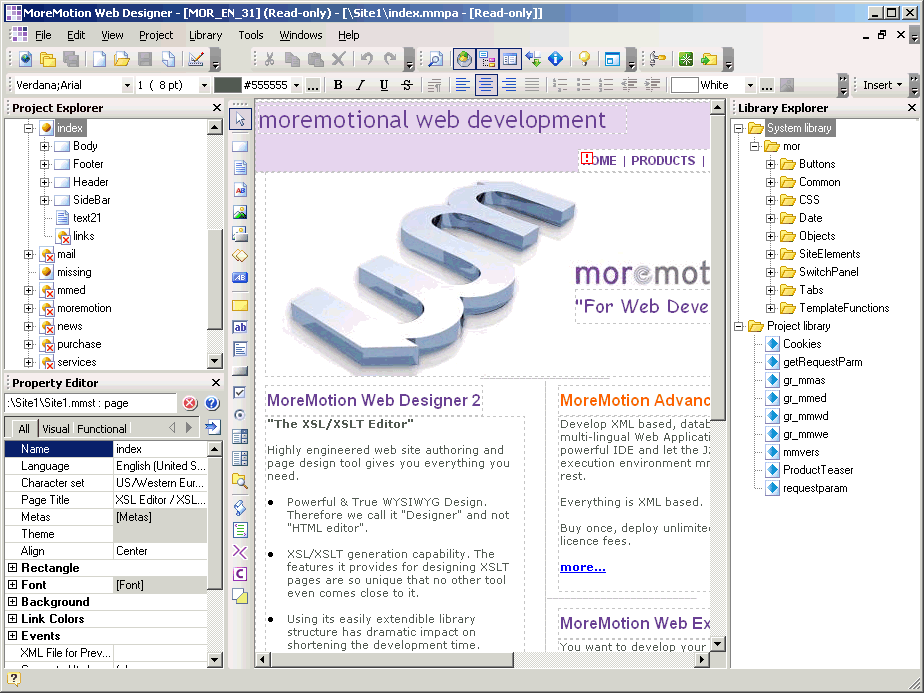
Task: Open the Project menu
Action: pos(156,35)
